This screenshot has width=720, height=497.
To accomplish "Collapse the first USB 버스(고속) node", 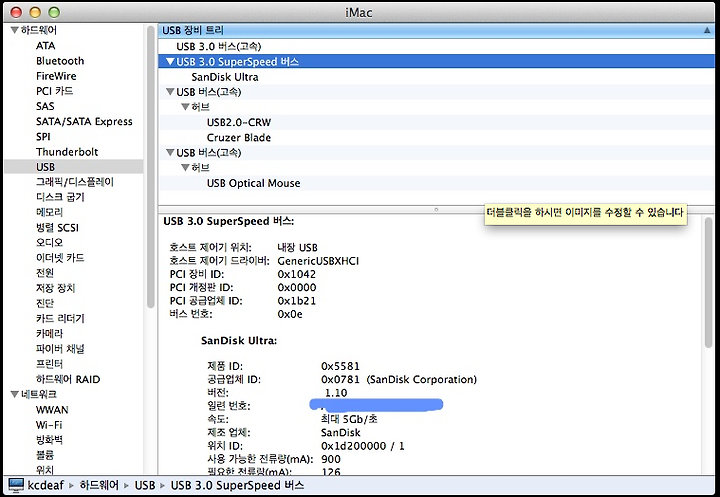I will pos(170,92).
